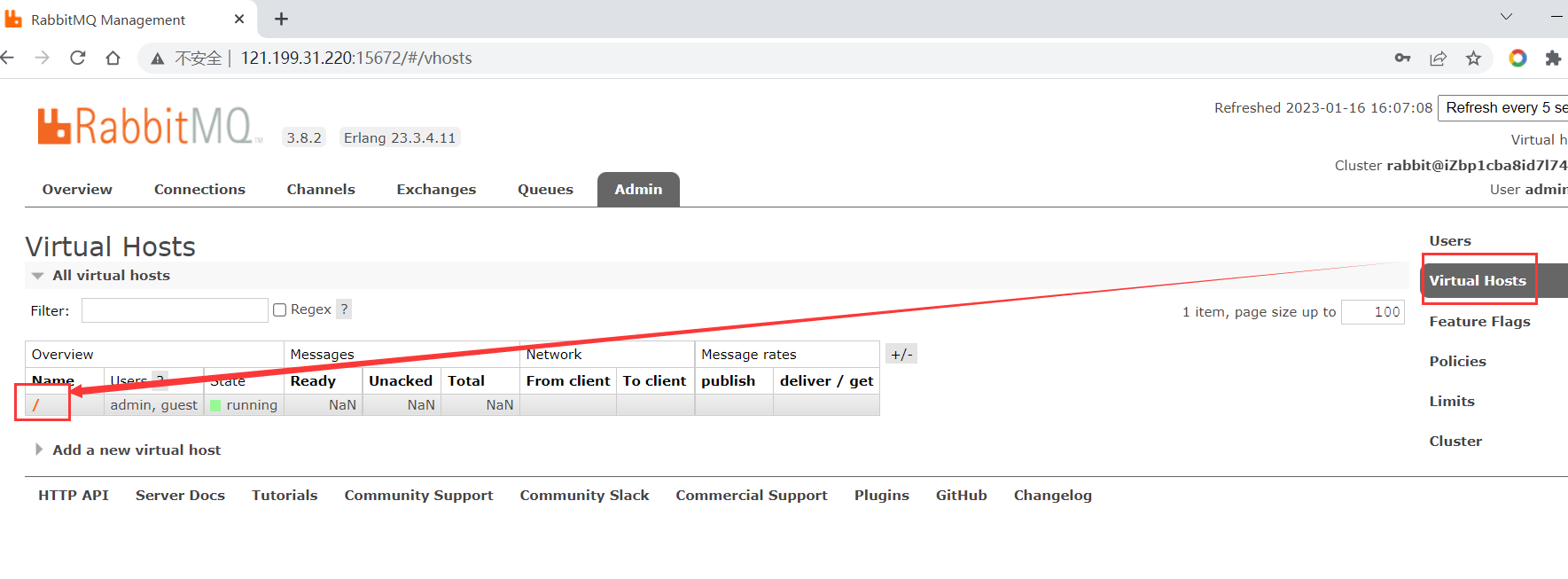Click the Erlang 23.3.4.11 badge
Screen dimensions: 1568x579
click(x=400, y=137)
